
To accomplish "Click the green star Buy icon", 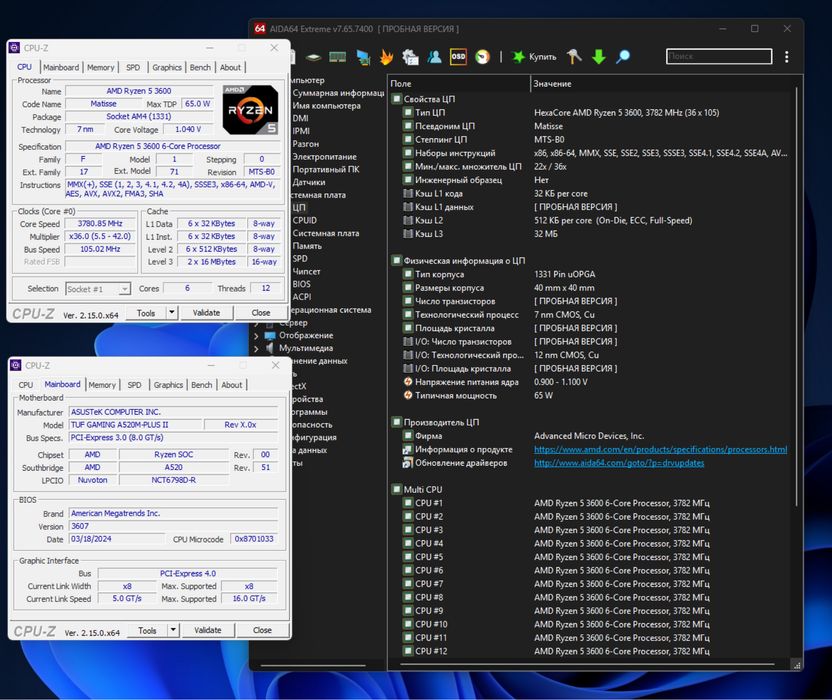I will click(x=518, y=57).
